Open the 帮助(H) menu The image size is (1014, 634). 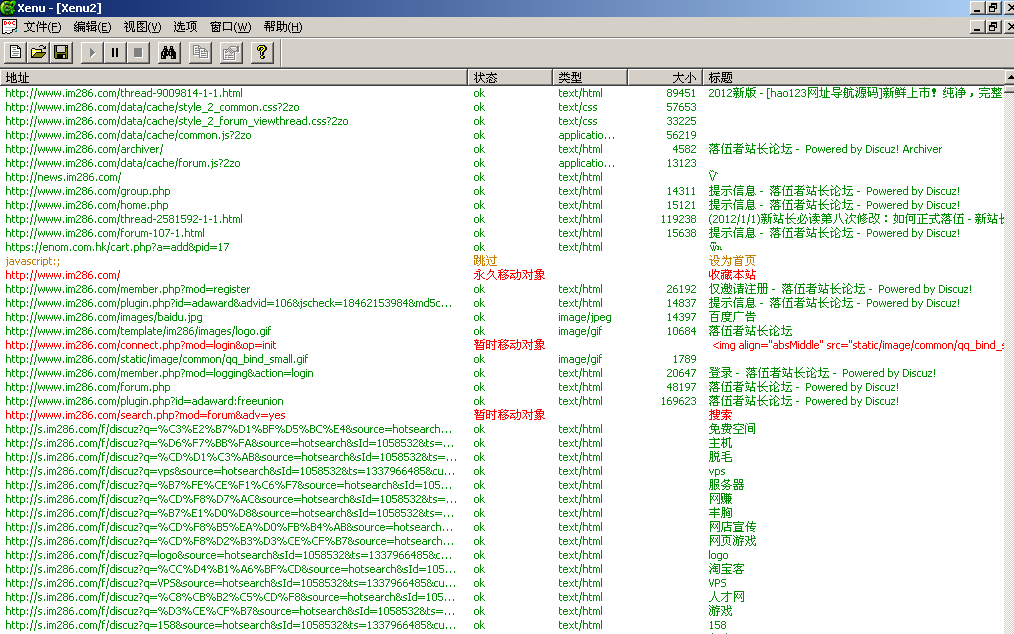[282, 27]
